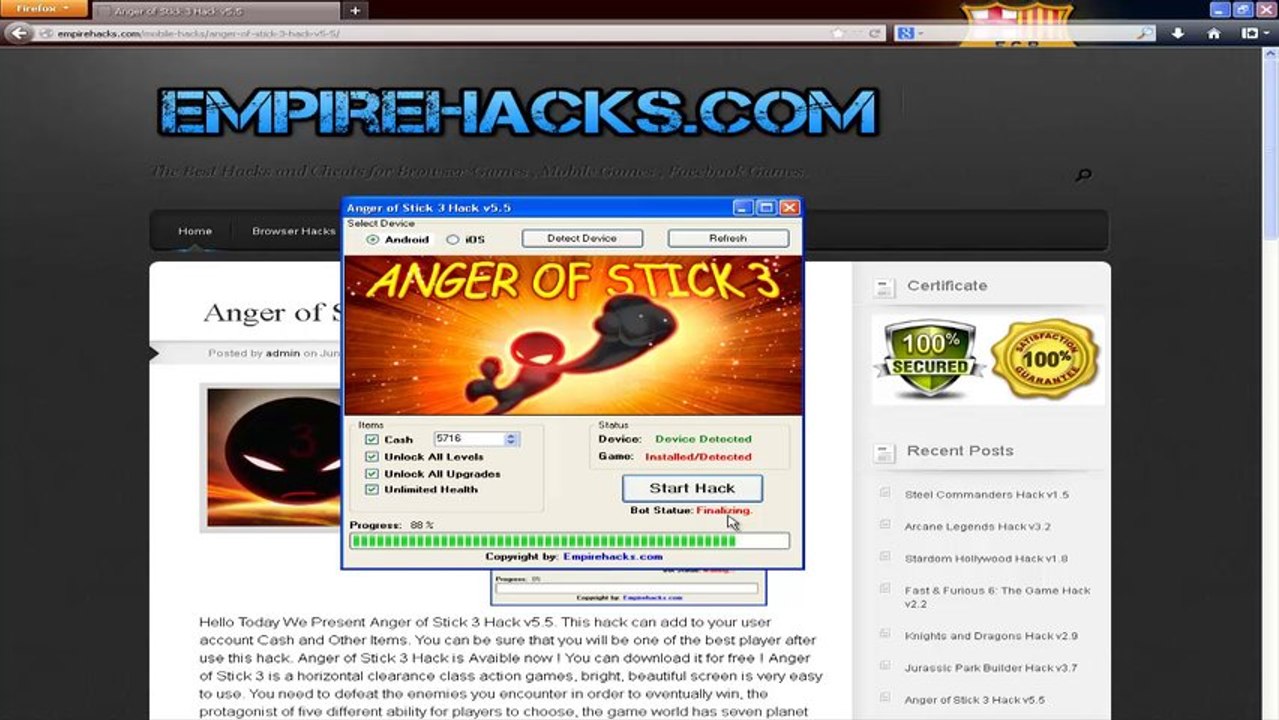This screenshot has width=1279, height=720.
Task: Click the post thumbnail game icon
Action: [x=274, y=457]
